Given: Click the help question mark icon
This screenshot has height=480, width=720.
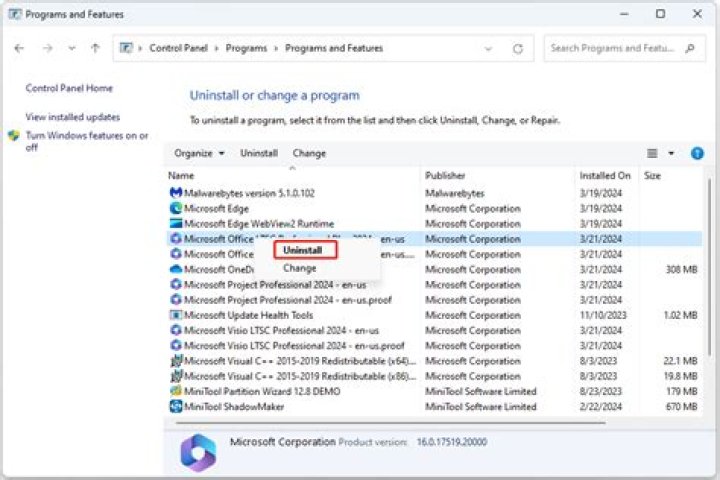Looking at the screenshot, I should pos(697,153).
